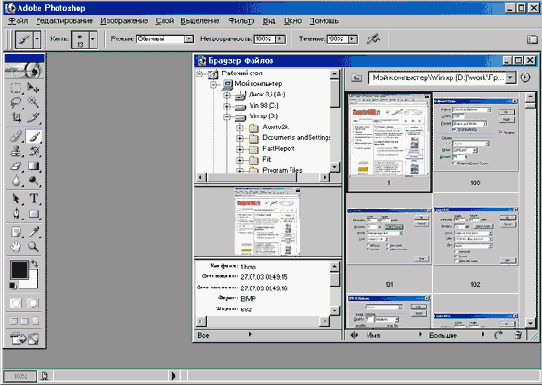Expand the Documents and Settings folder node
The height and width of the screenshot is (385, 542).
pos(240,138)
